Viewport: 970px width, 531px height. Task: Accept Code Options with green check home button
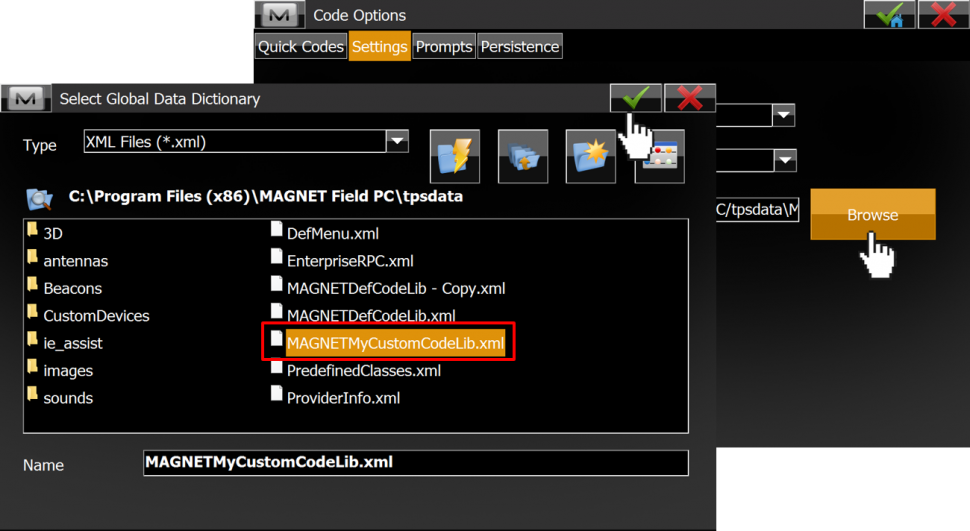[x=889, y=15]
